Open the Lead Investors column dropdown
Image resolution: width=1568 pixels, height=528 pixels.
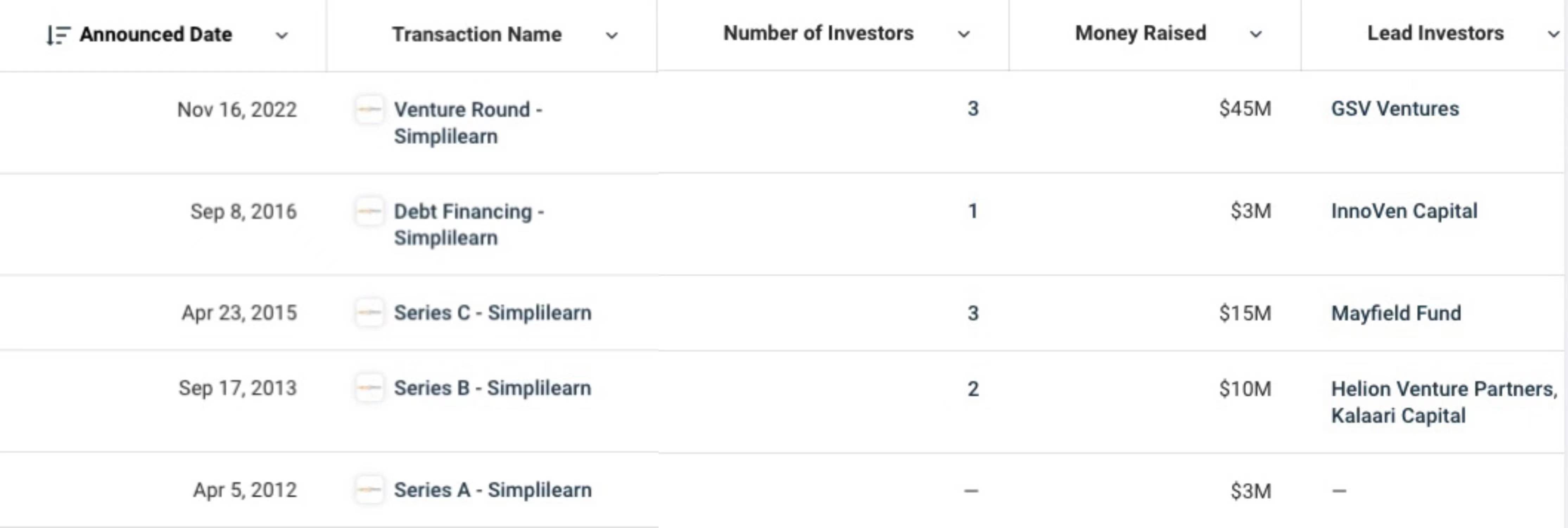pyautogui.click(x=1553, y=34)
